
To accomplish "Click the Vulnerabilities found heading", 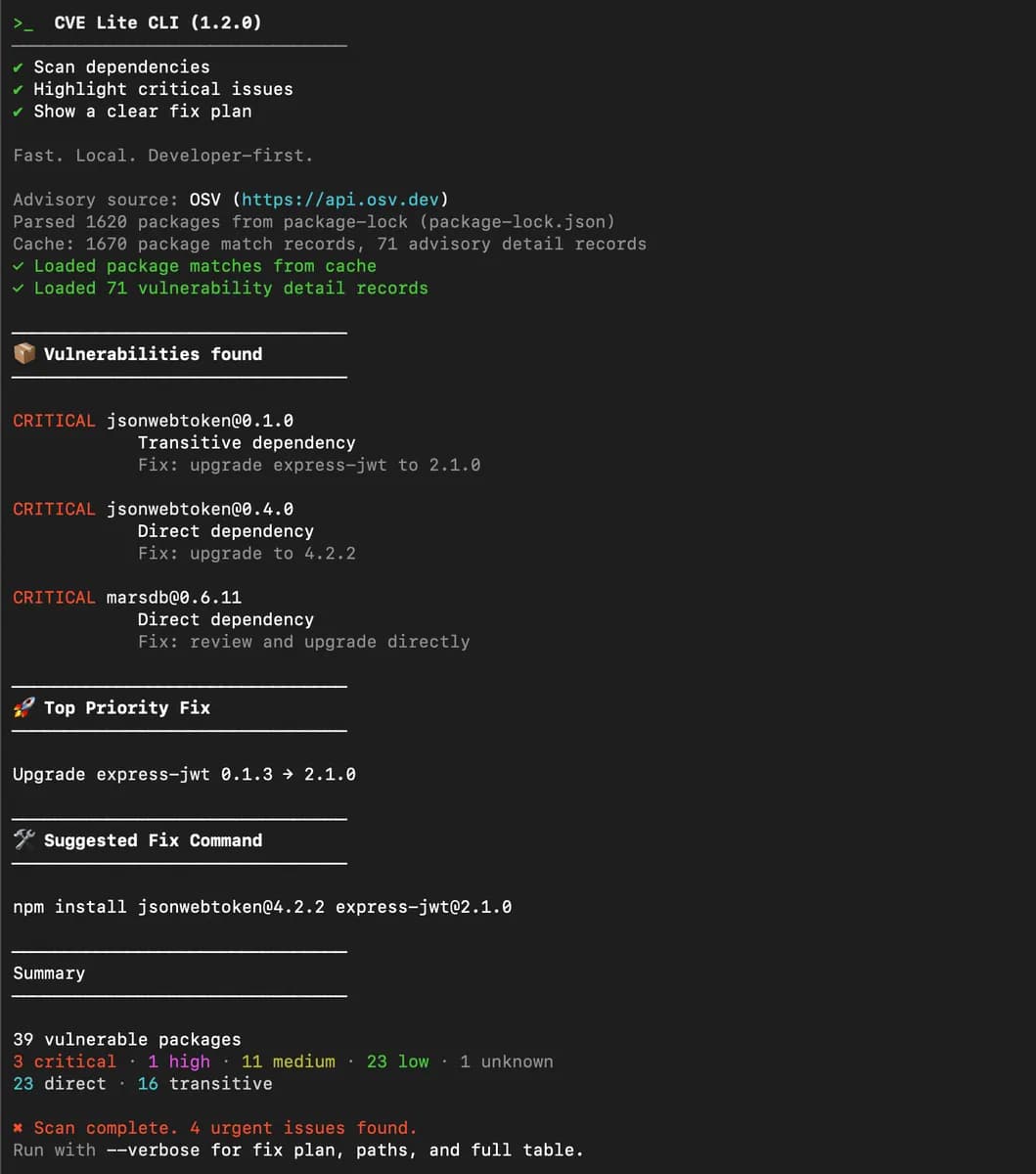I will [x=153, y=354].
